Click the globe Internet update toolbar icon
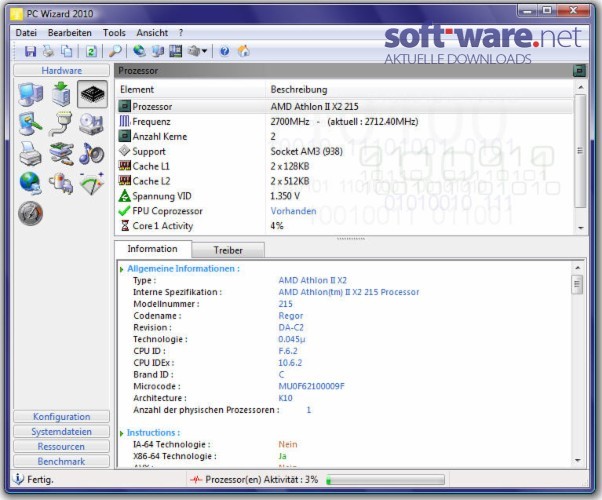The width and height of the screenshot is (602, 500). pyautogui.click(x=139, y=51)
